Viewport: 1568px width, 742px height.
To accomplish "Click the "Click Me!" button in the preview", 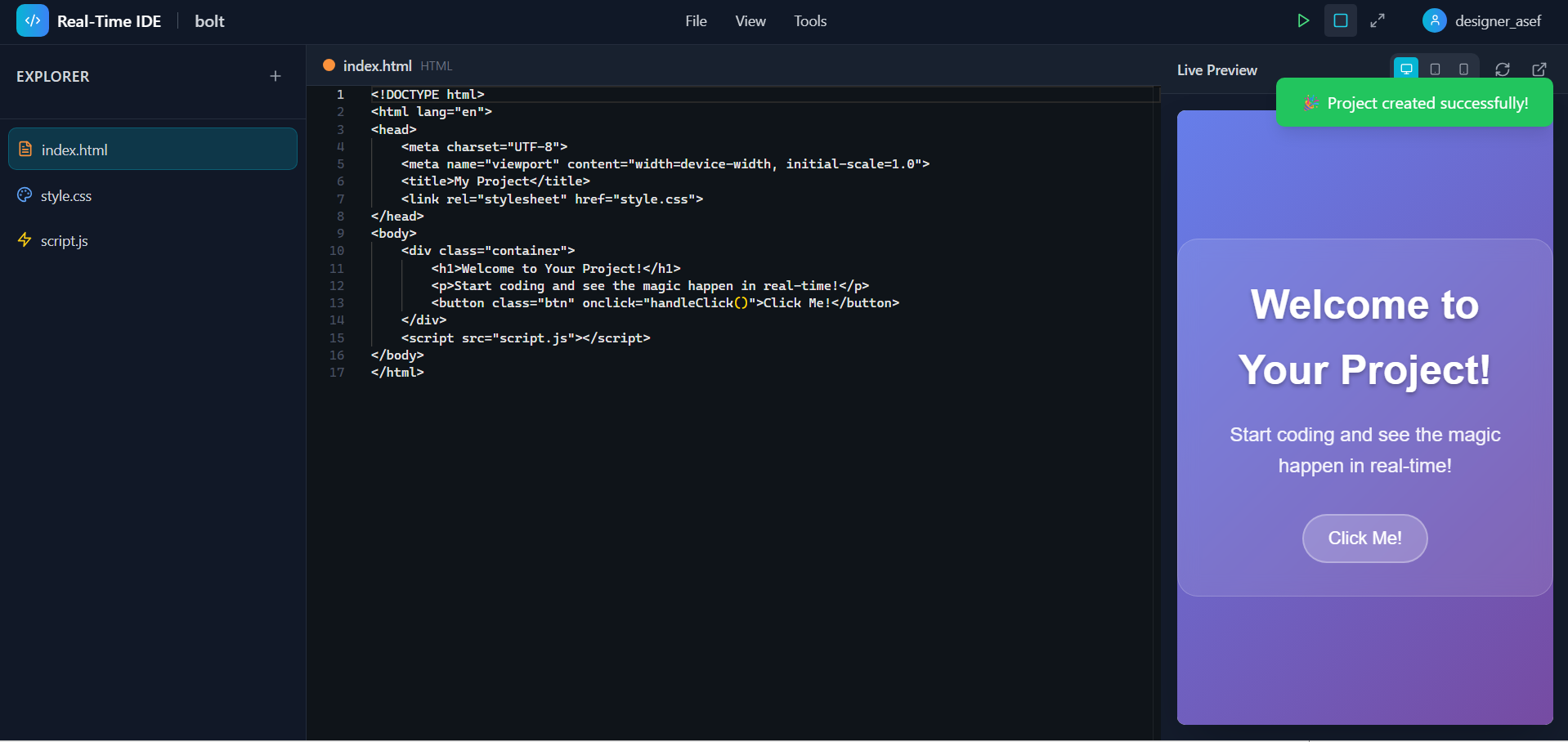I will point(1364,538).
